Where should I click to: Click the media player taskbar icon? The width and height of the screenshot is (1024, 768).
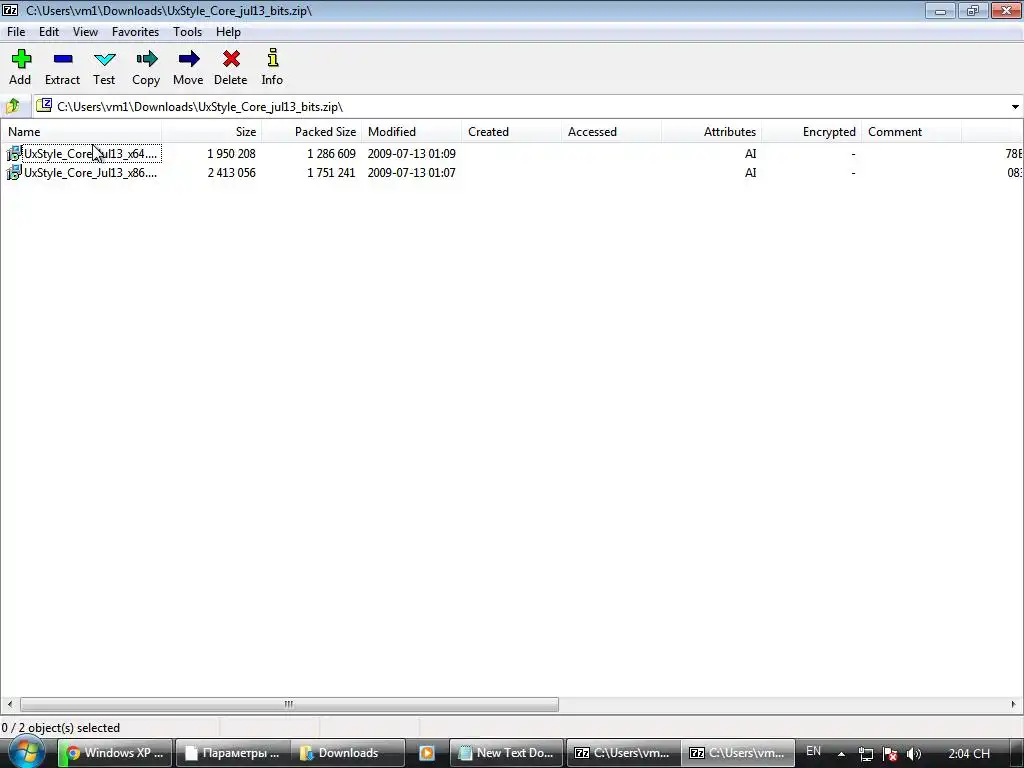tap(426, 753)
